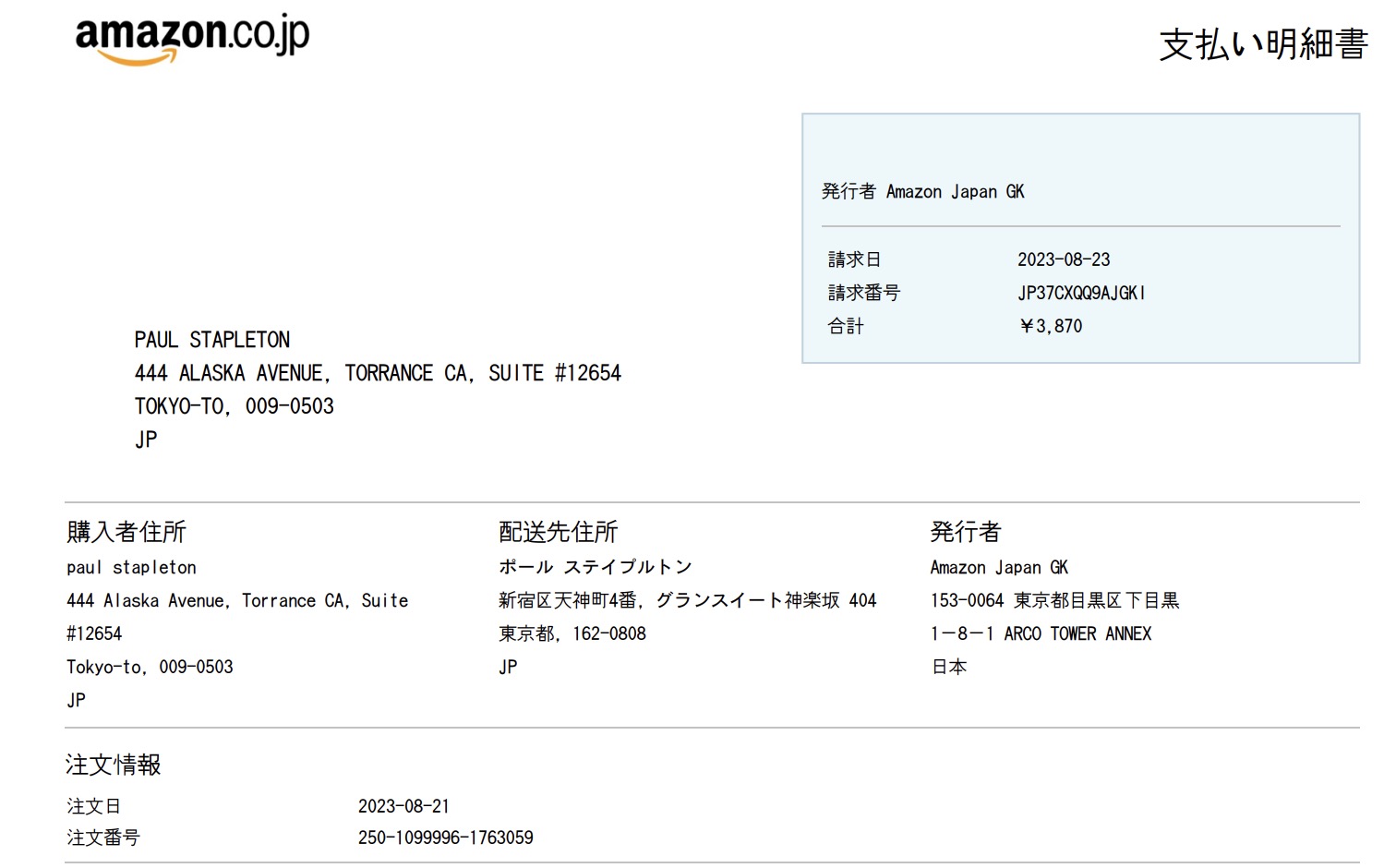
Task: Click the 合計 label
Action: (x=846, y=326)
